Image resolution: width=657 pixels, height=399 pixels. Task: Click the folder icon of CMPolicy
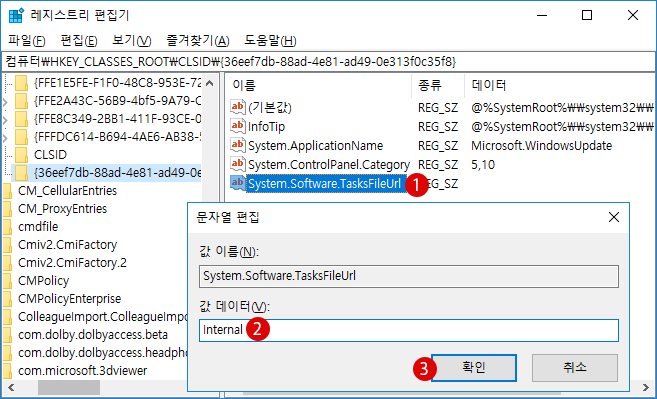point(8,281)
